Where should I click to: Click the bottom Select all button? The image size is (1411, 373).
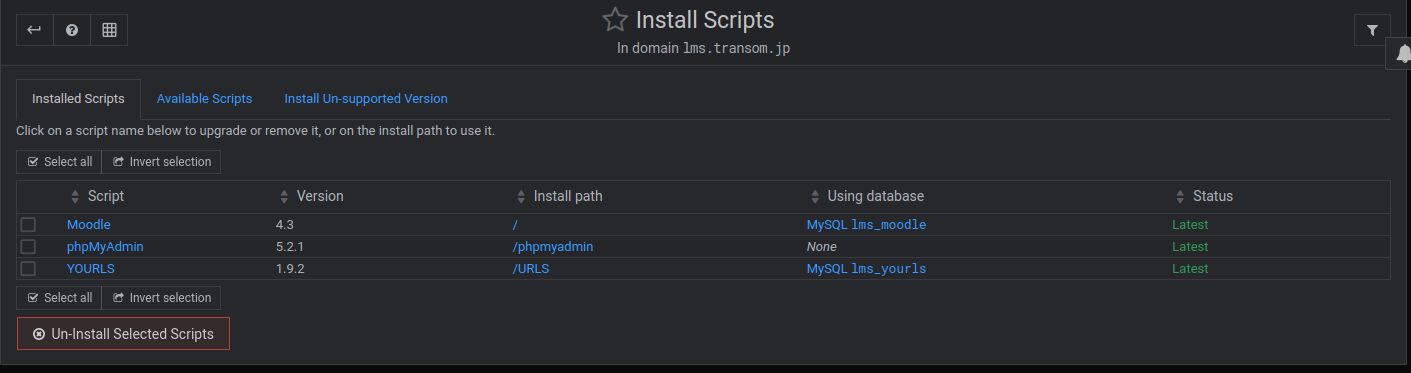(59, 298)
